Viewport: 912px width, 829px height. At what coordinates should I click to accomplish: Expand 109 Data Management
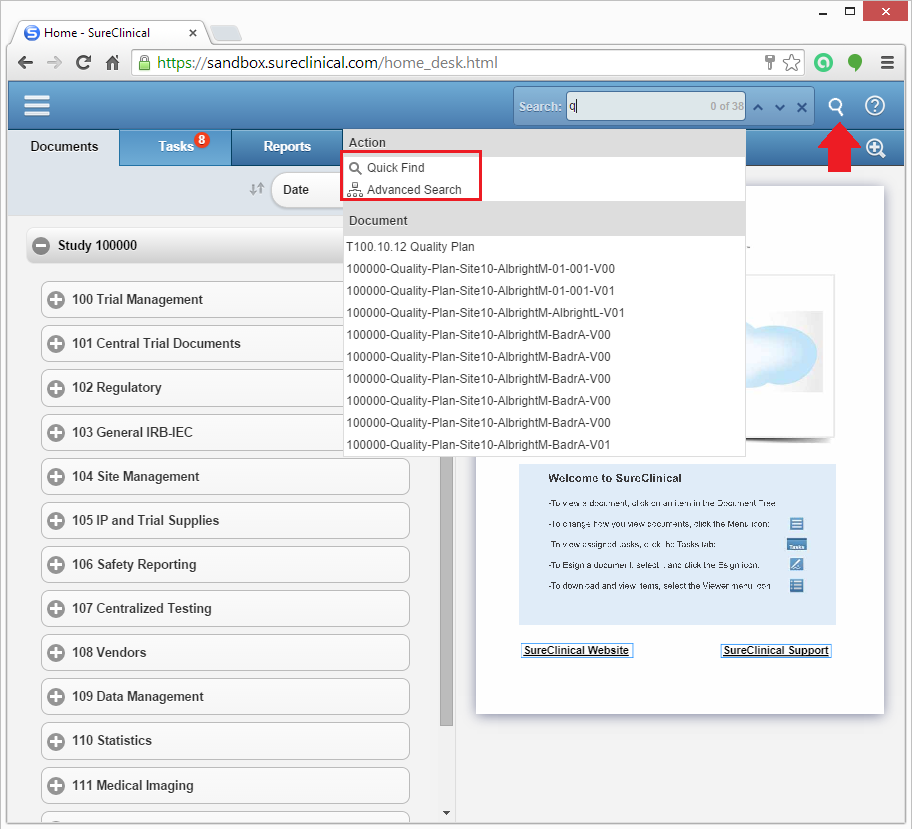click(56, 697)
